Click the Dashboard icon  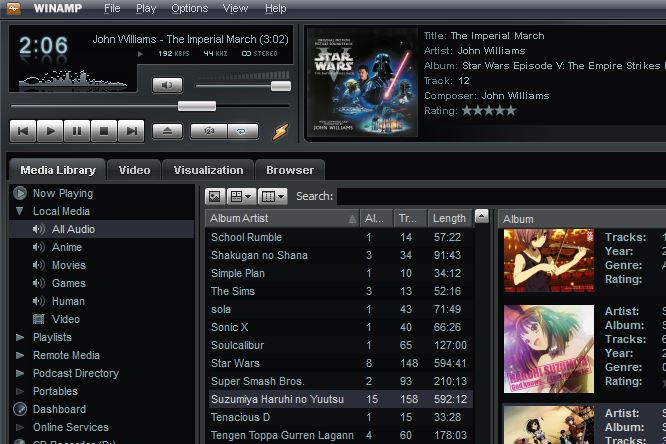20,409
